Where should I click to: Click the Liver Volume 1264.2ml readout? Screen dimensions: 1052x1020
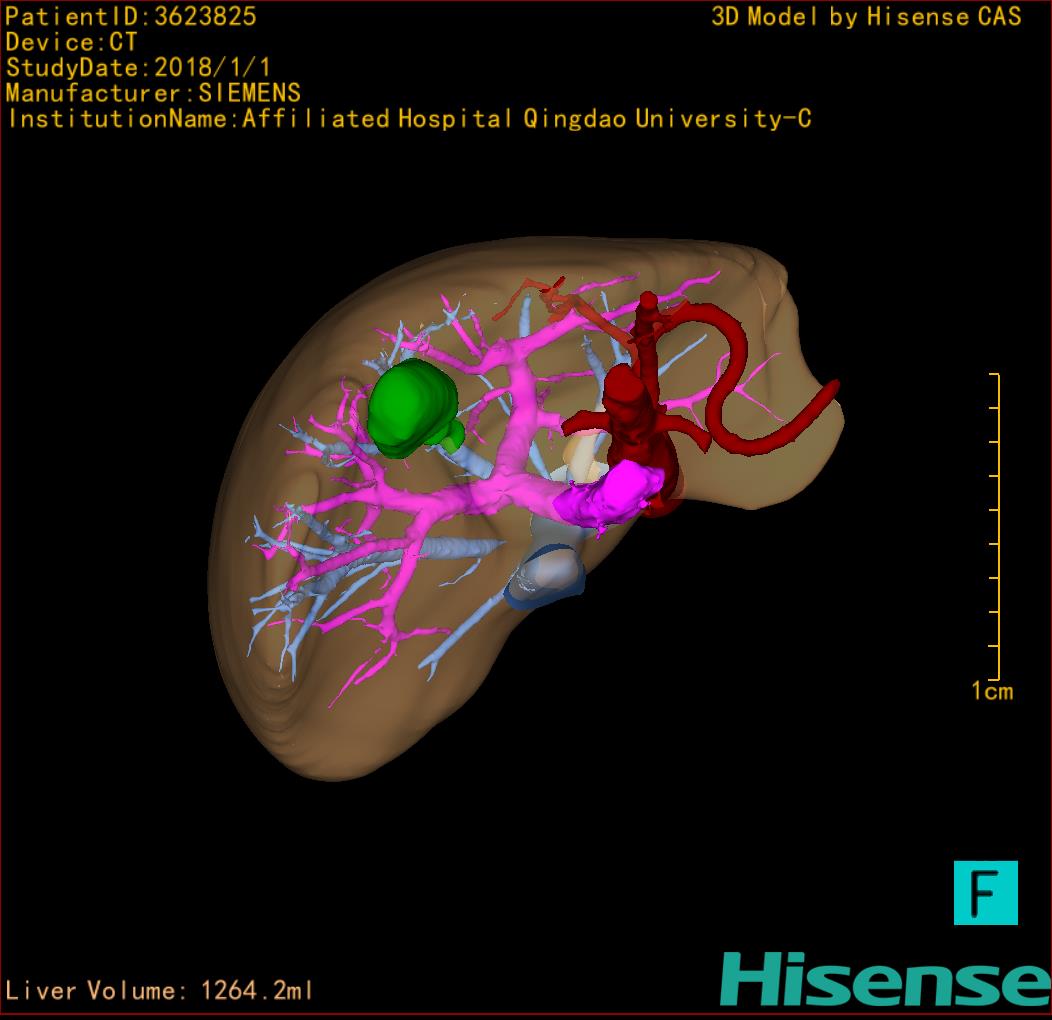[160, 991]
